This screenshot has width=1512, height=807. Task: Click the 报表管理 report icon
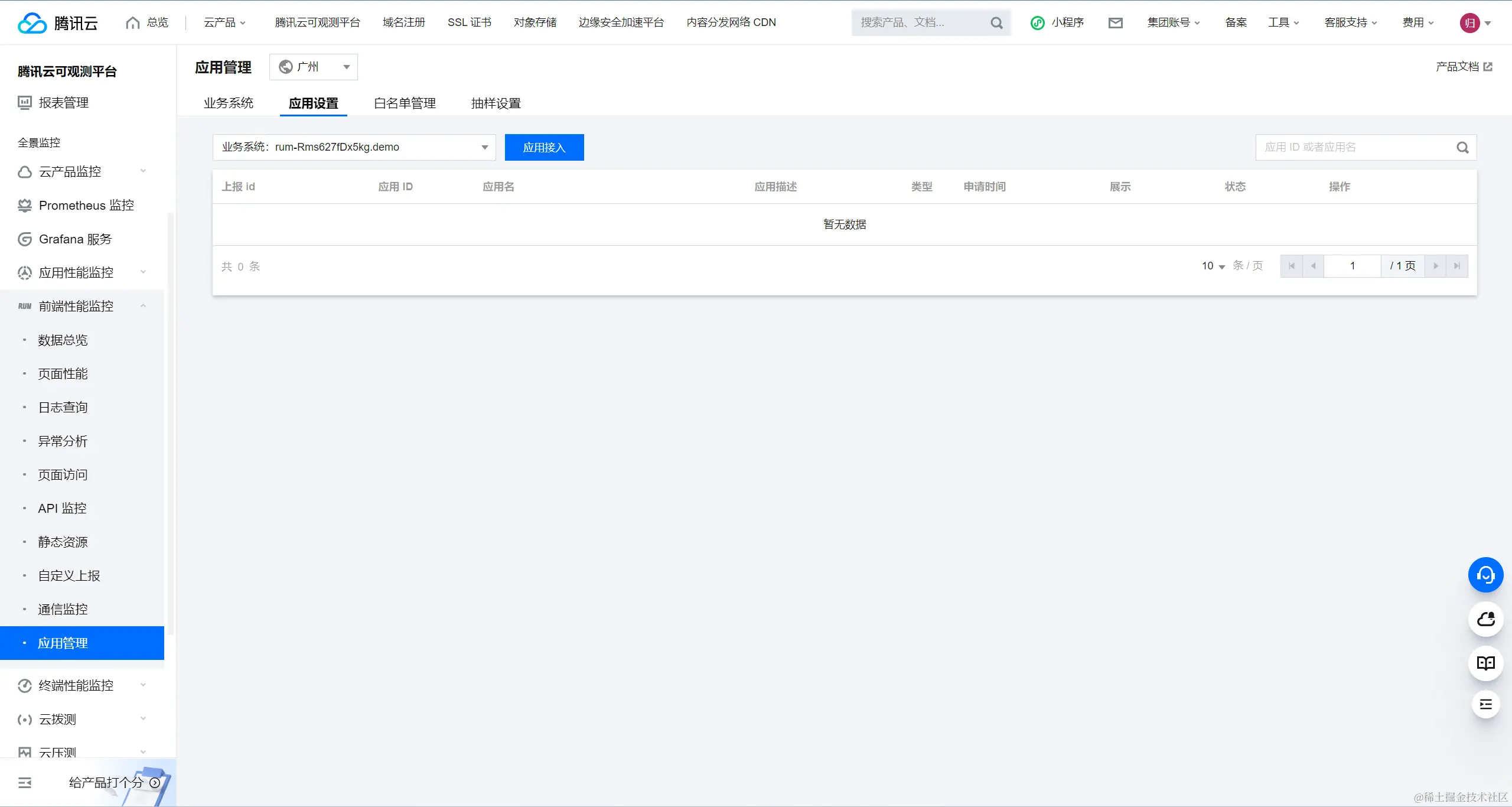[x=24, y=102]
